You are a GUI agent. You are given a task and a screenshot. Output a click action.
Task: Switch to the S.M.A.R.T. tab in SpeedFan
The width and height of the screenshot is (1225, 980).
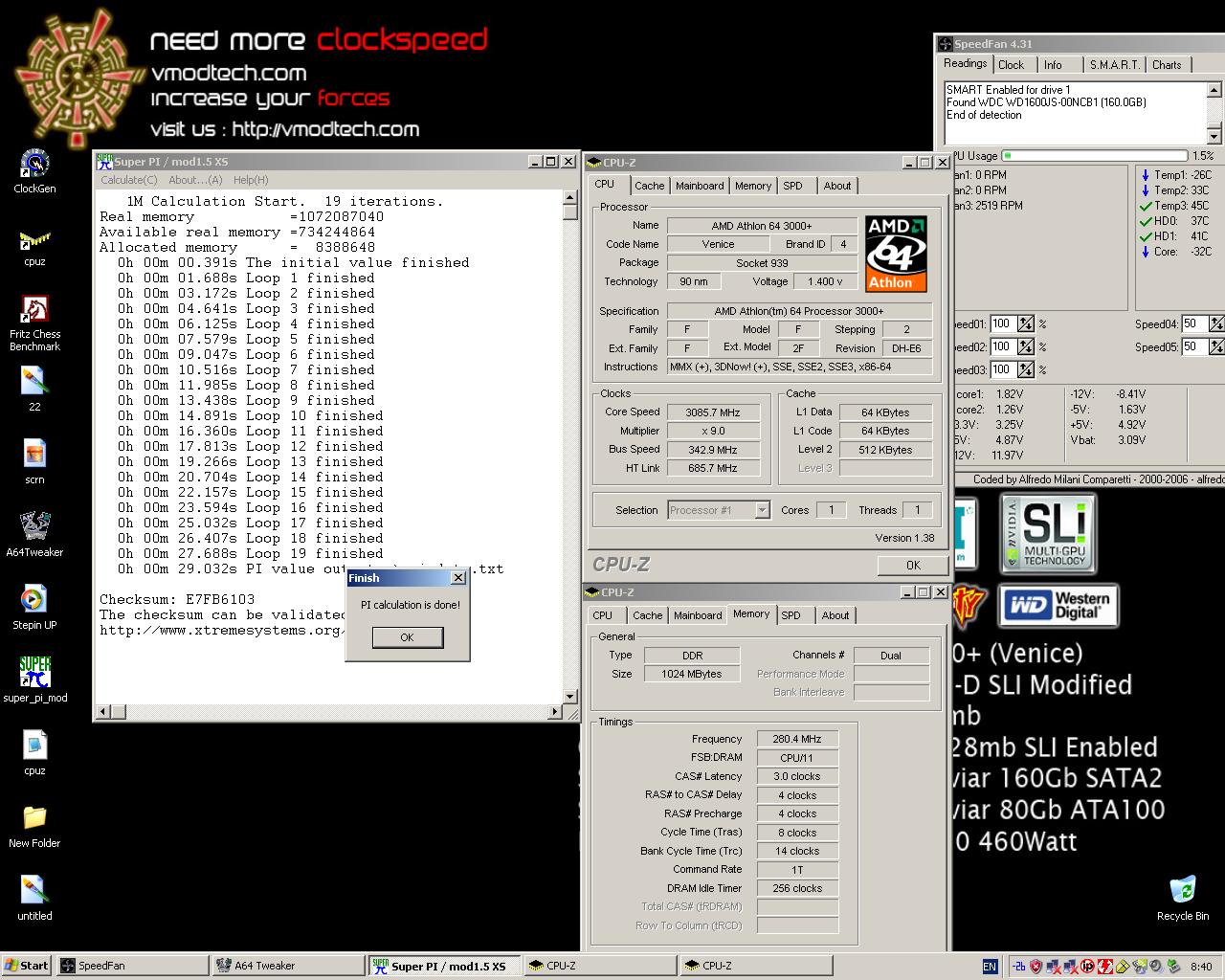[x=1114, y=65]
